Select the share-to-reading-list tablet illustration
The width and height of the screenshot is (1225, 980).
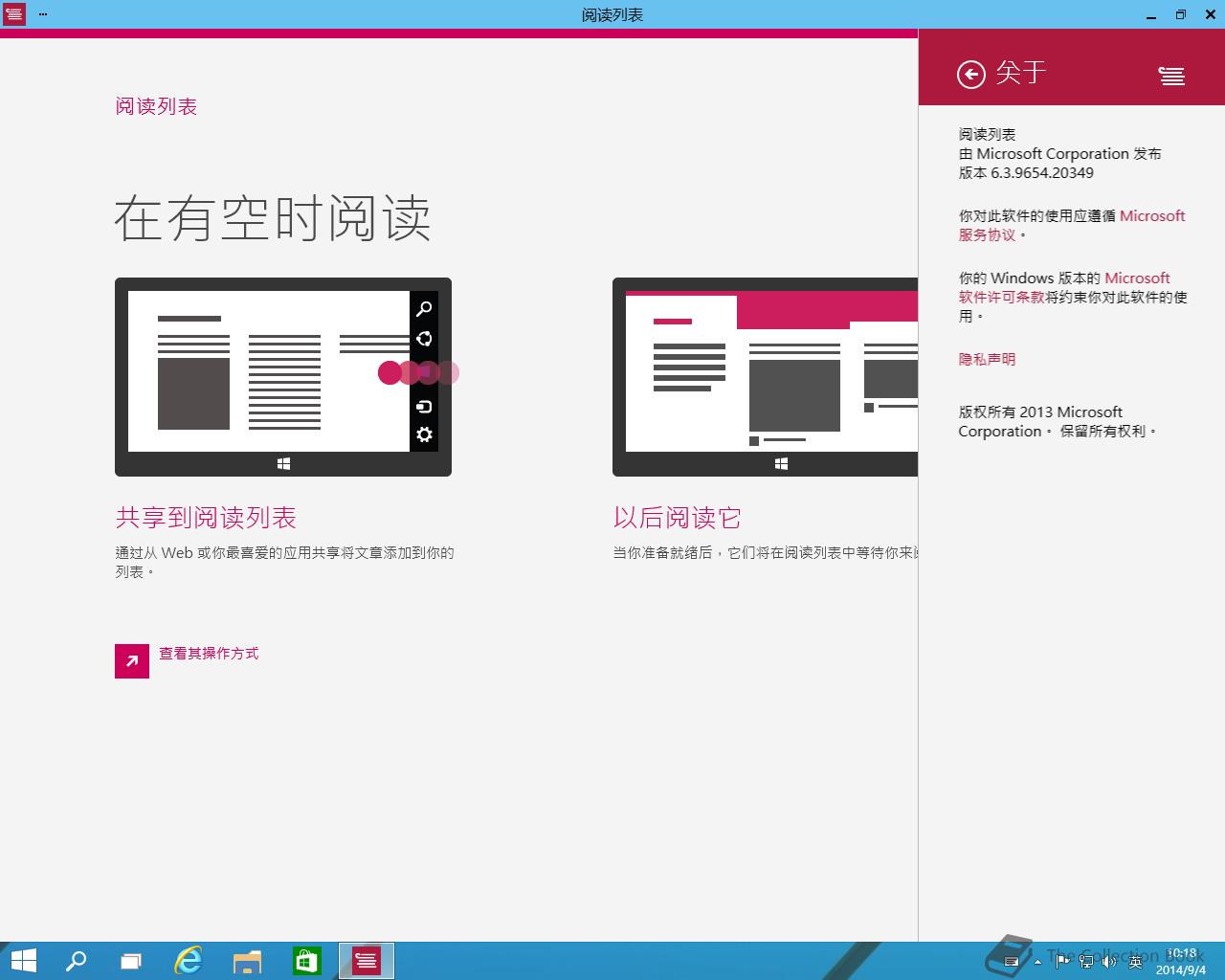tap(283, 377)
